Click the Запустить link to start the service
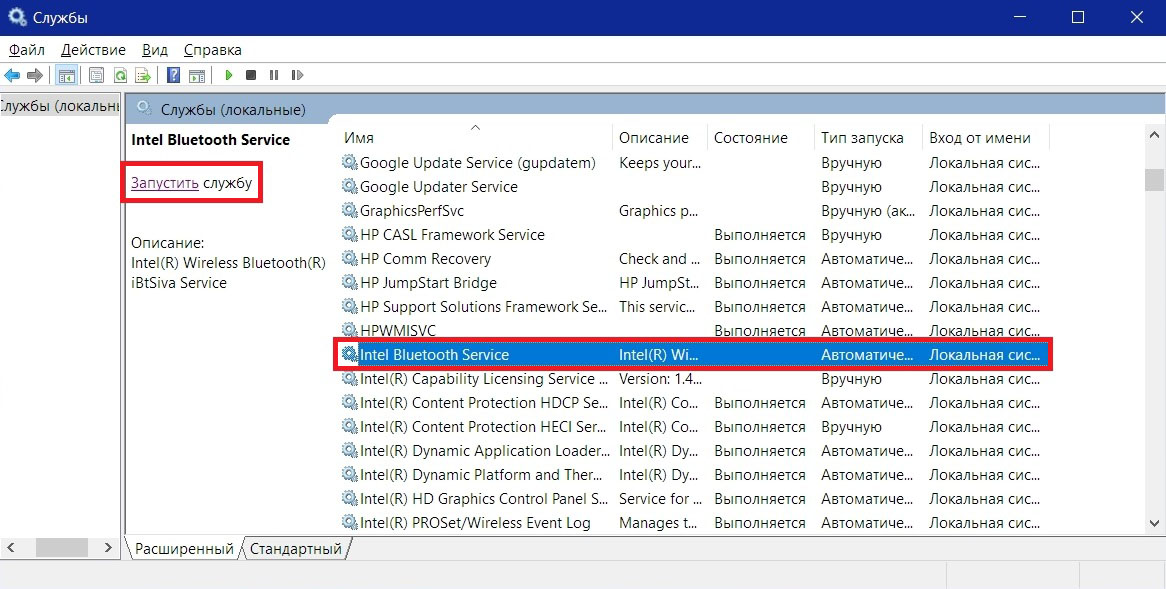Screen dimensions: 1166x589 click(x=164, y=182)
